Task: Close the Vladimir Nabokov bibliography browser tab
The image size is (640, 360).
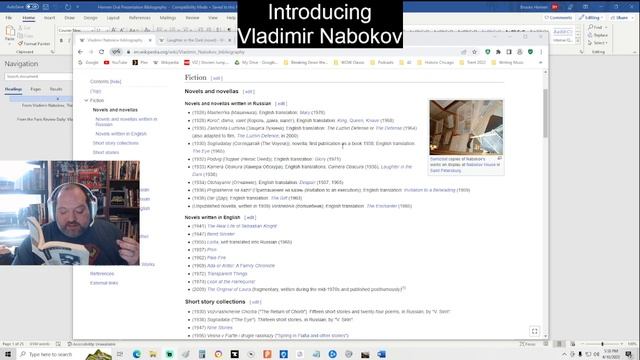Action: pos(150,40)
